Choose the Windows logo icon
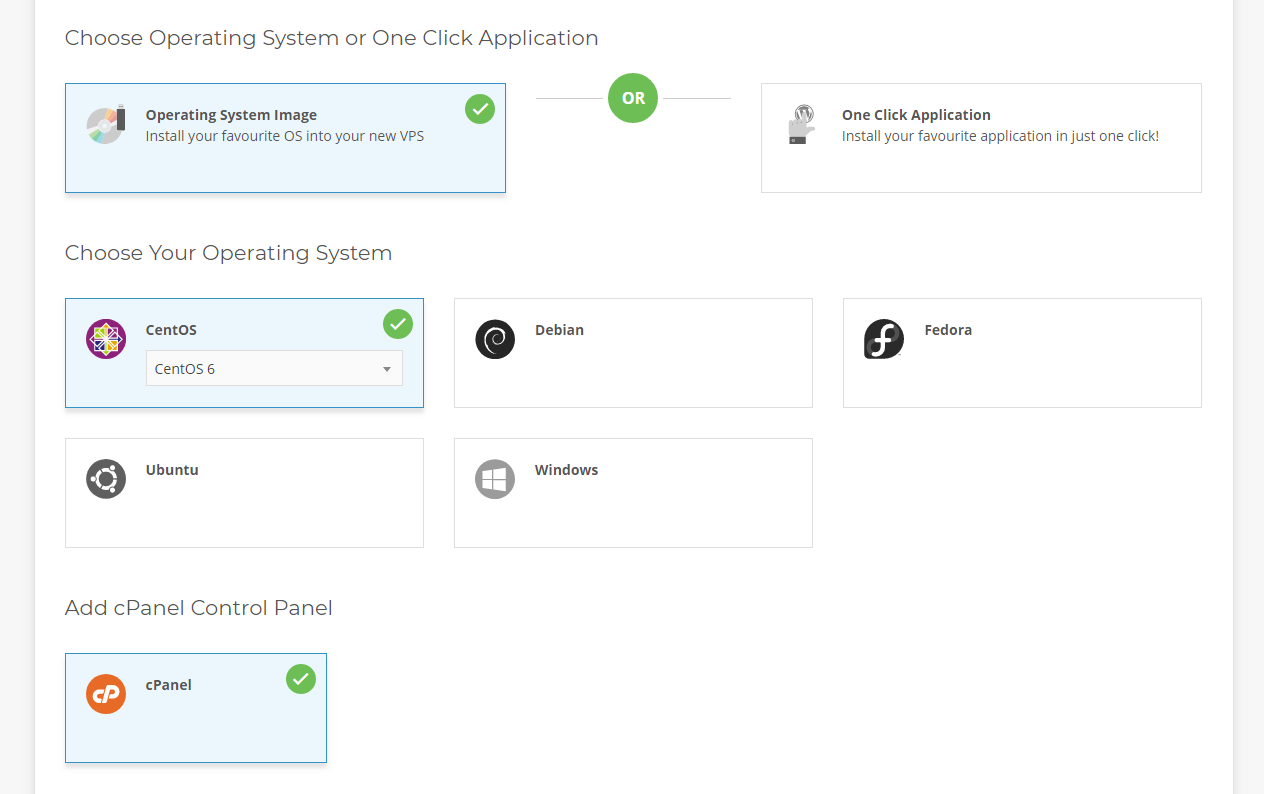This screenshot has height=794, width=1264. click(495, 479)
